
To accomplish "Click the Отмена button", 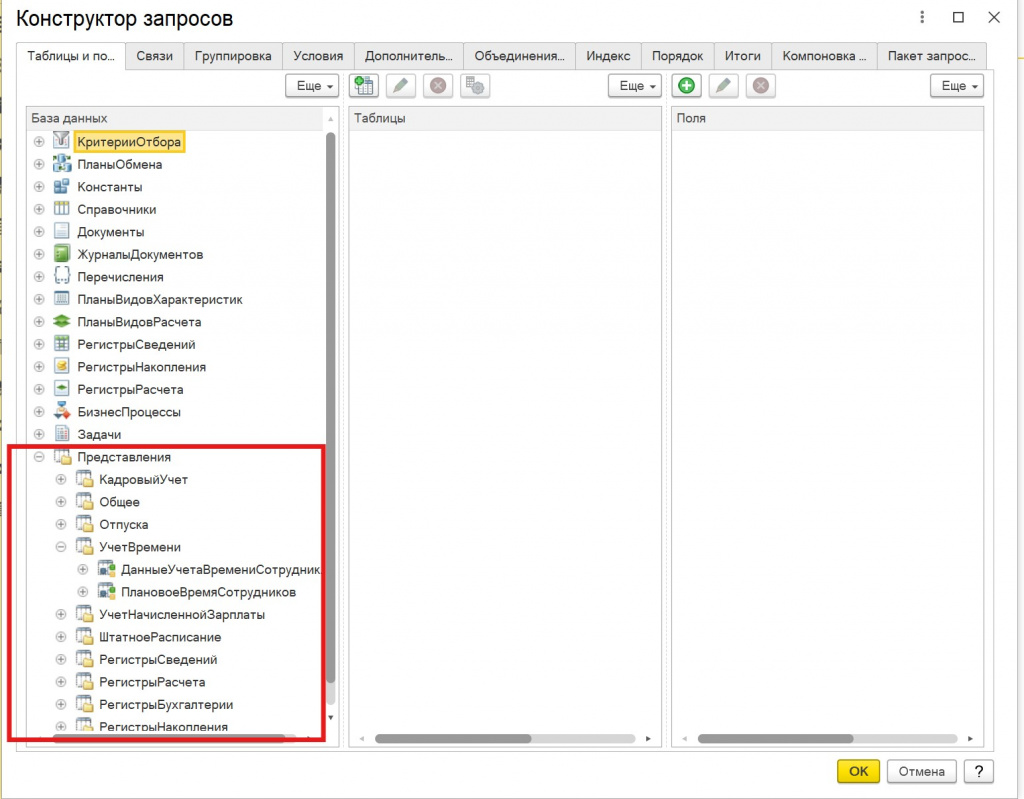I will [921, 771].
